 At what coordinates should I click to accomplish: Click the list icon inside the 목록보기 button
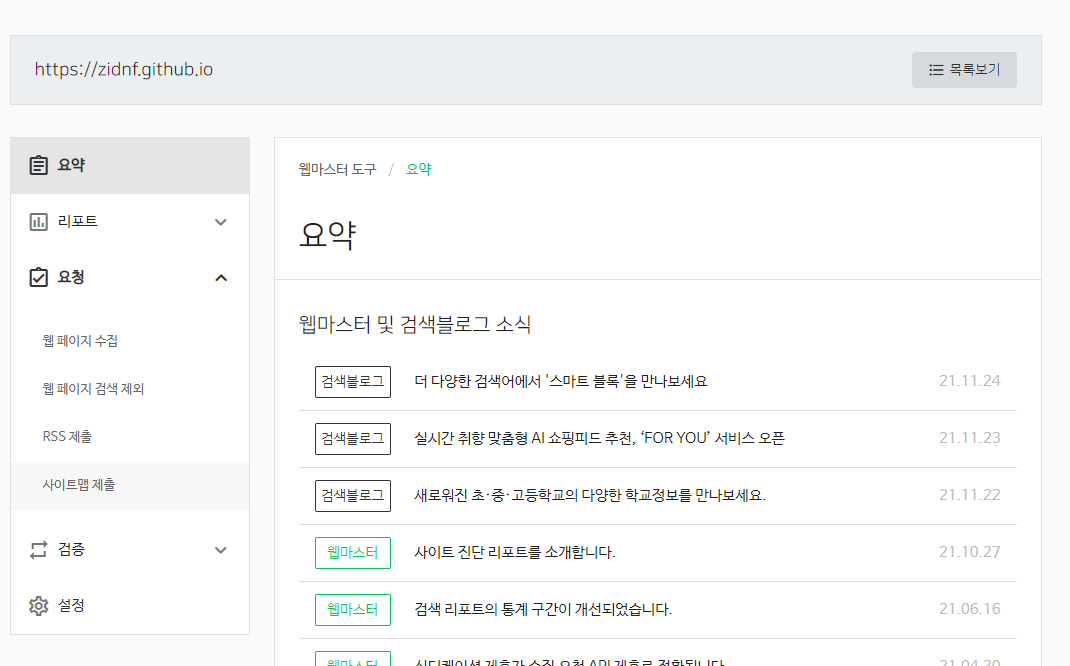coord(935,69)
